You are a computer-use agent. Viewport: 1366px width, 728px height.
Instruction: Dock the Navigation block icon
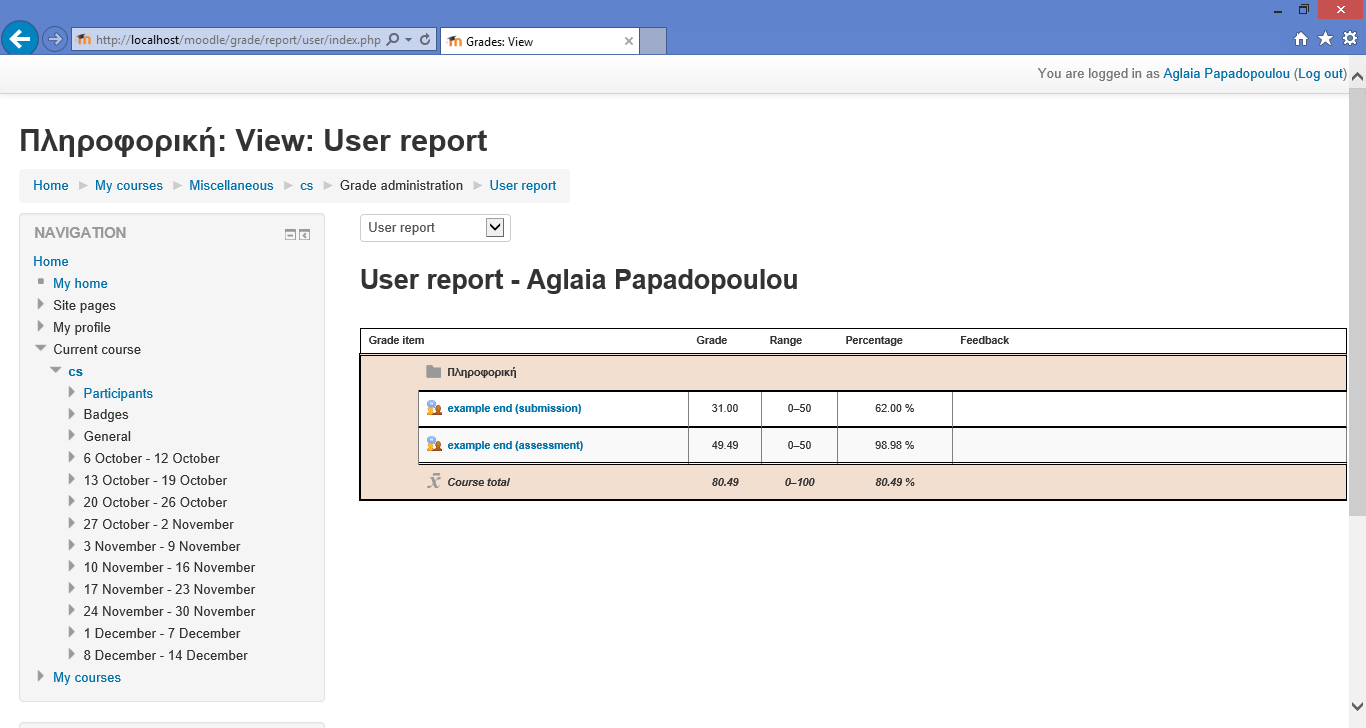coord(305,234)
